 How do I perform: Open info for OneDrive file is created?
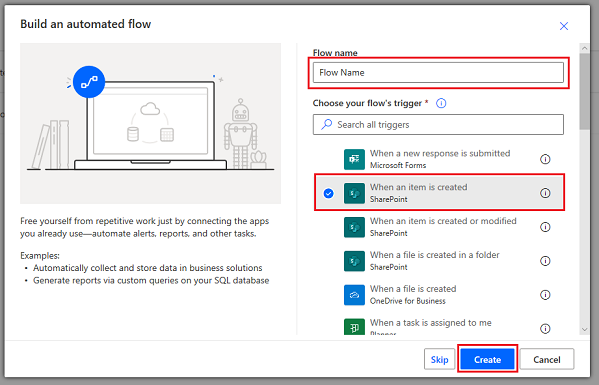[545, 295]
